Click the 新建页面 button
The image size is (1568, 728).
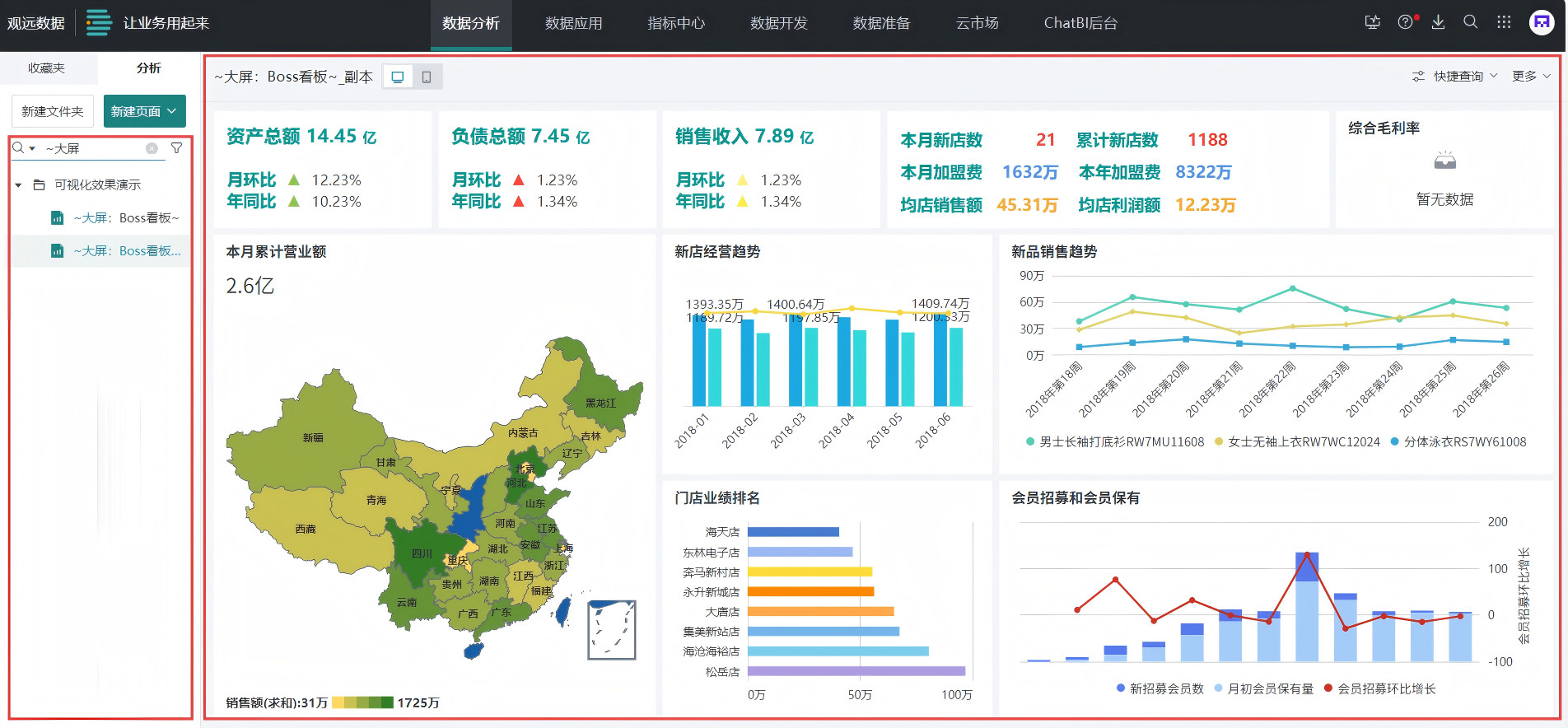point(144,111)
